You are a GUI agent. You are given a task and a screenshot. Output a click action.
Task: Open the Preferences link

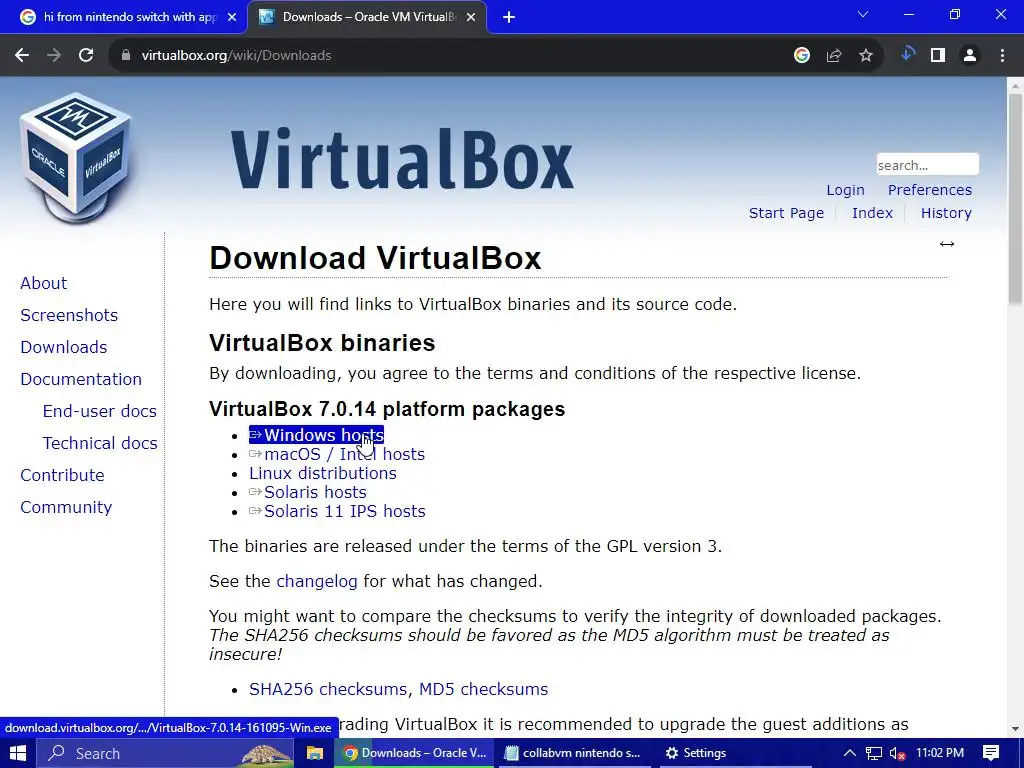tap(929, 190)
